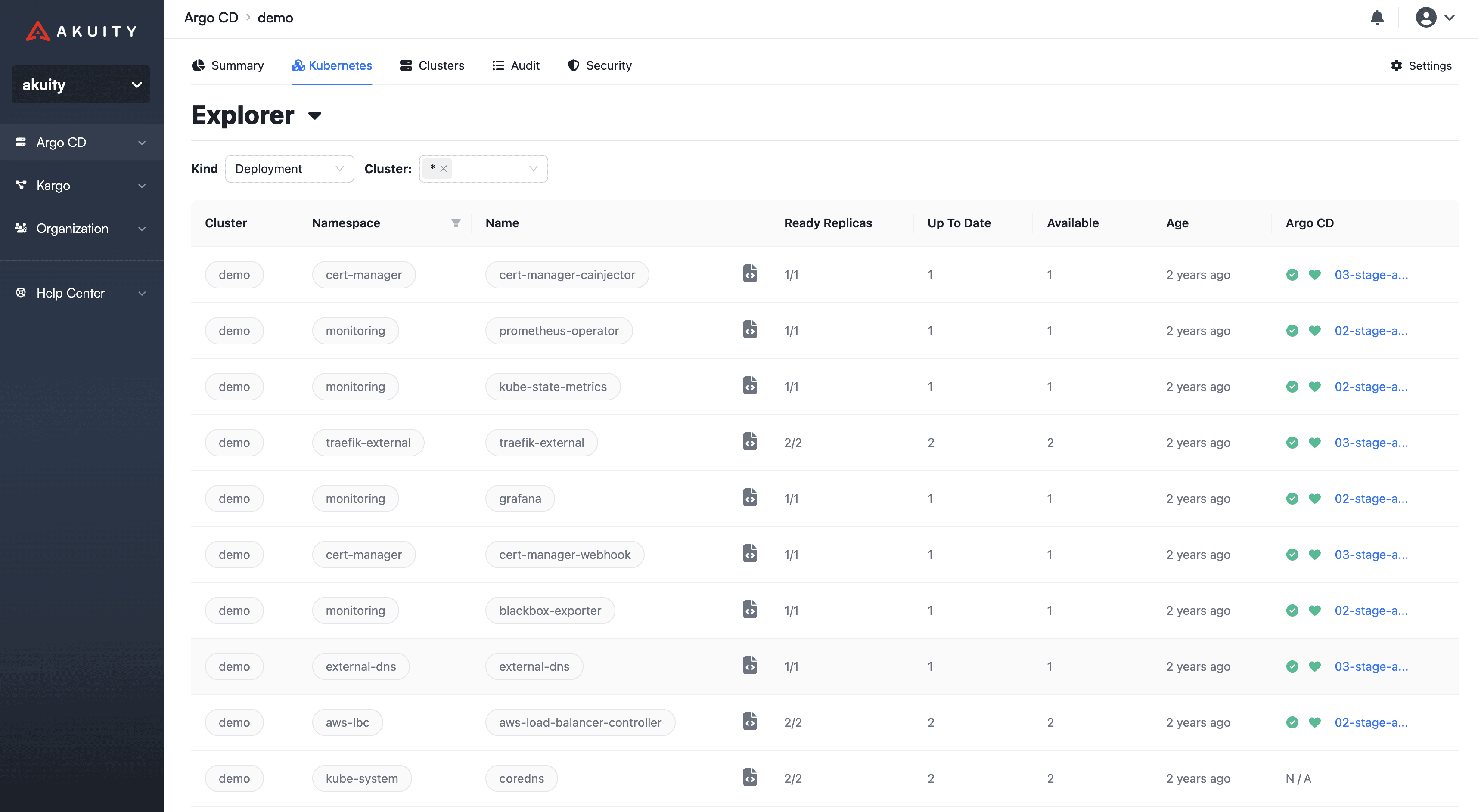Open the Clusters tab
This screenshot has height=812, width=1478.
[x=432, y=65]
